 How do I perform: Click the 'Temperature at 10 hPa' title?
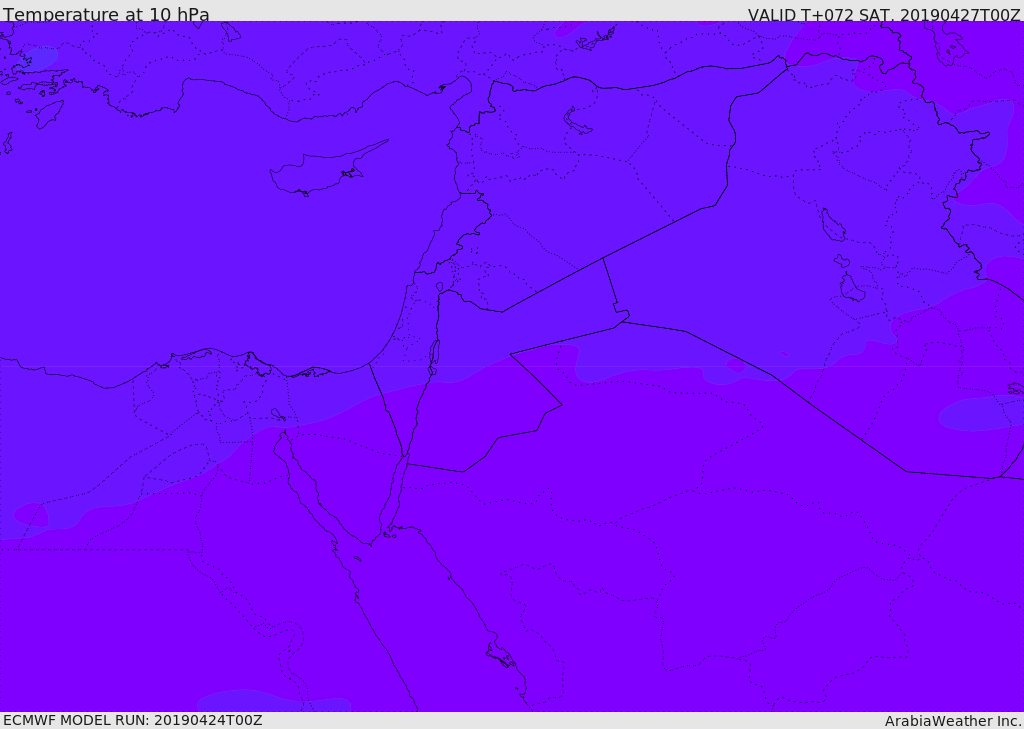click(x=106, y=14)
